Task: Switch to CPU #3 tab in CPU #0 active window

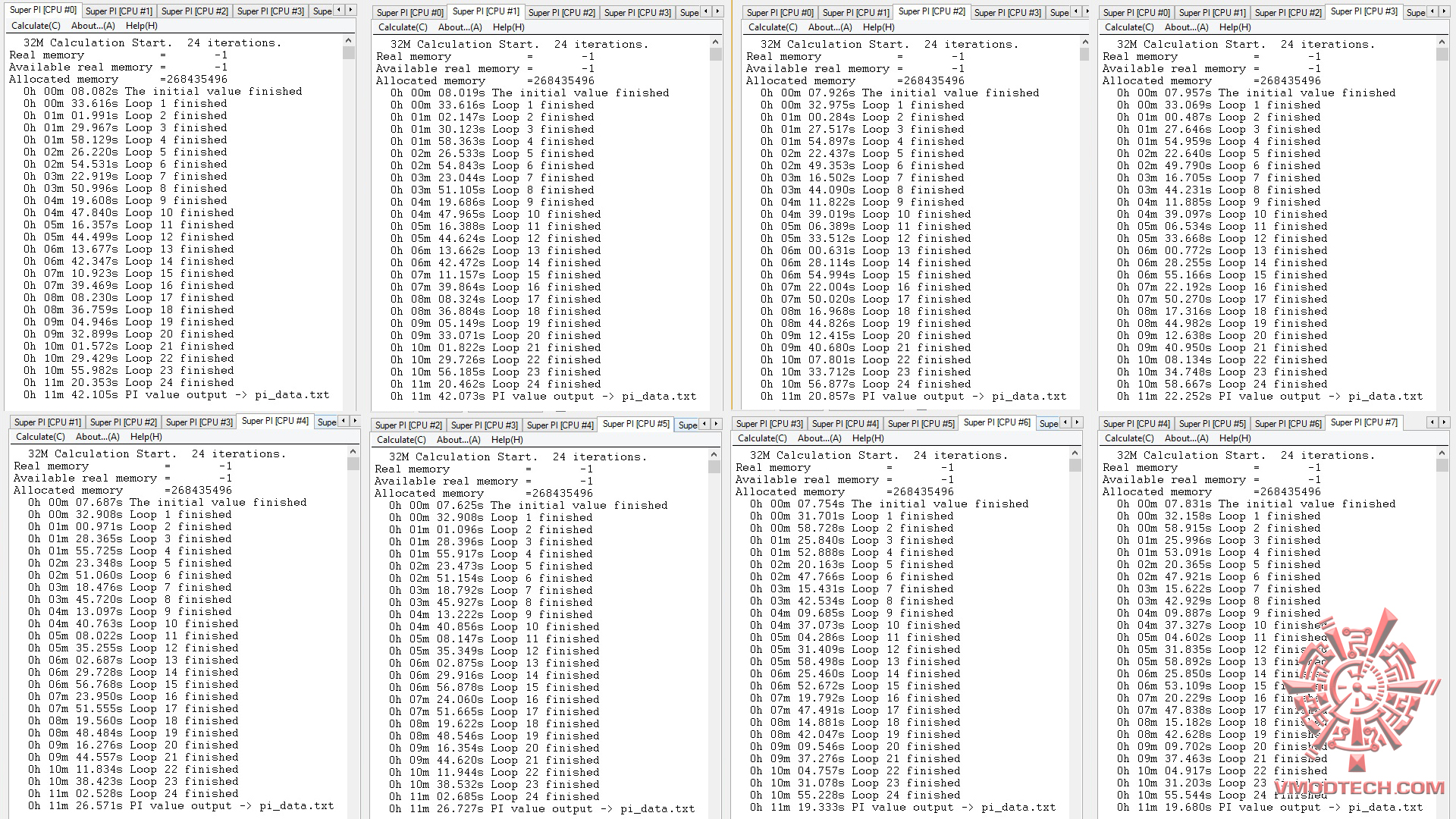Action: (270, 11)
